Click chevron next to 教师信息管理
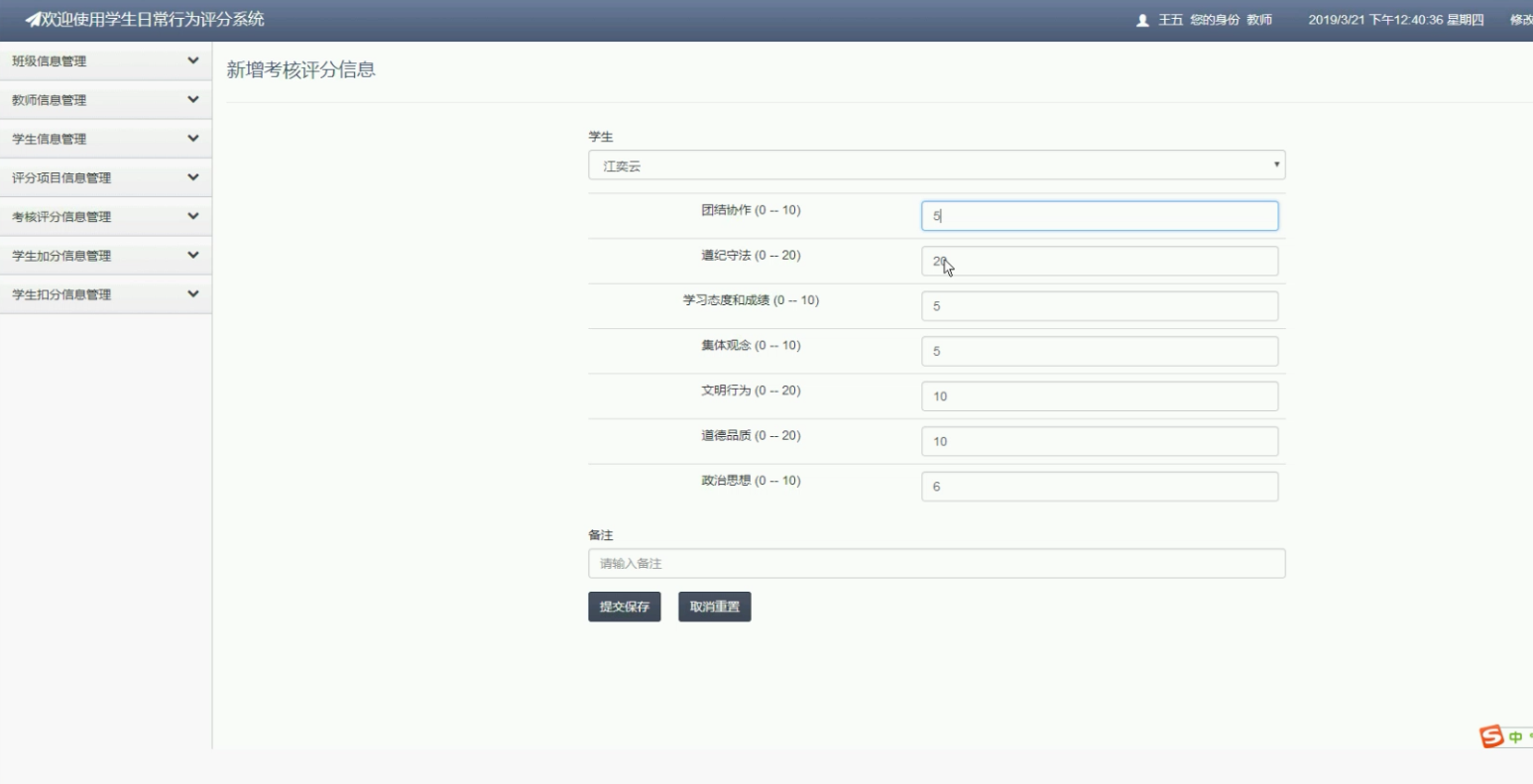Screen dimensions: 1533x784 pyautogui.click(x=192, y=99)
